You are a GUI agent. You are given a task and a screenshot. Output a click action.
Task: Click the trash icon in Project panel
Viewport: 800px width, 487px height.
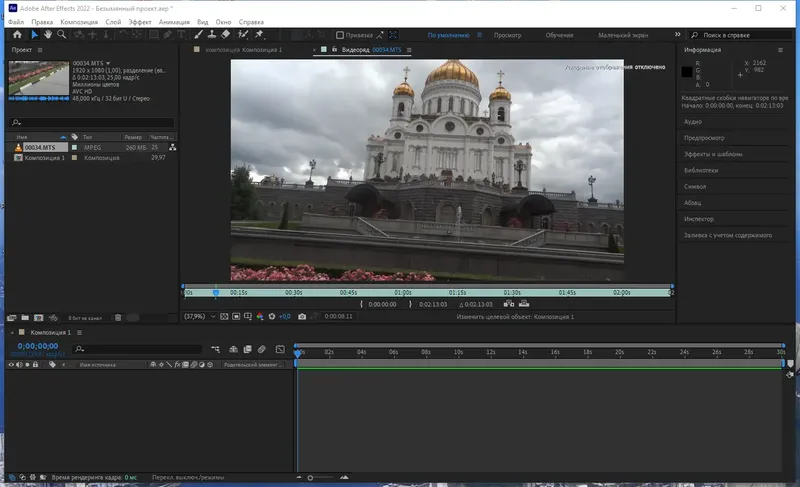click(117, 317)
